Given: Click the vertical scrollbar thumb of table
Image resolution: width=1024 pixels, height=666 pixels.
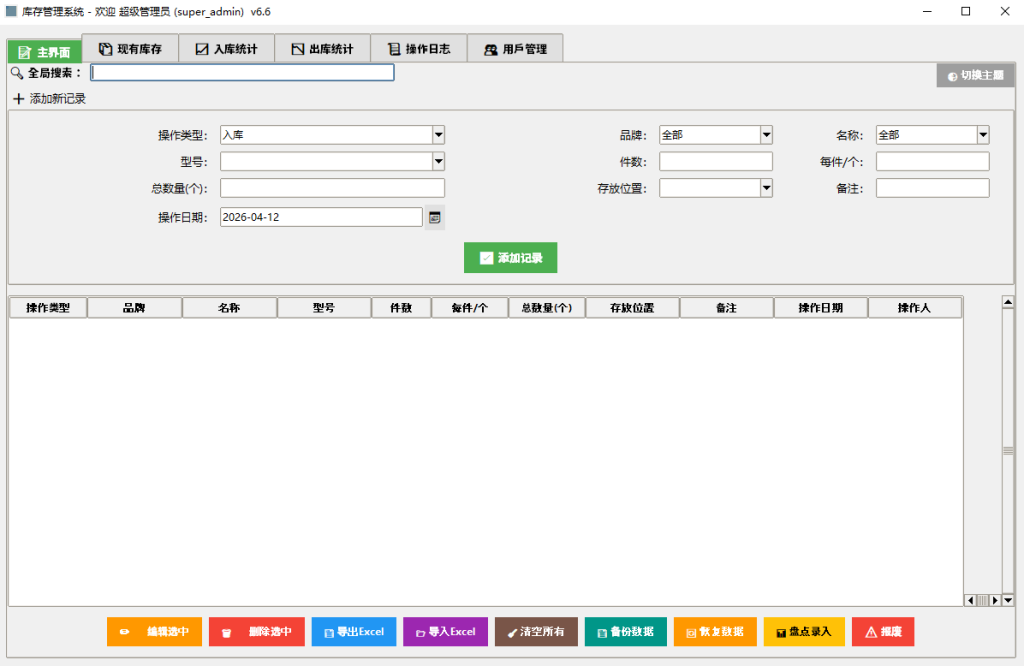Looking at the screenshot, I should tap(1008, 451).
